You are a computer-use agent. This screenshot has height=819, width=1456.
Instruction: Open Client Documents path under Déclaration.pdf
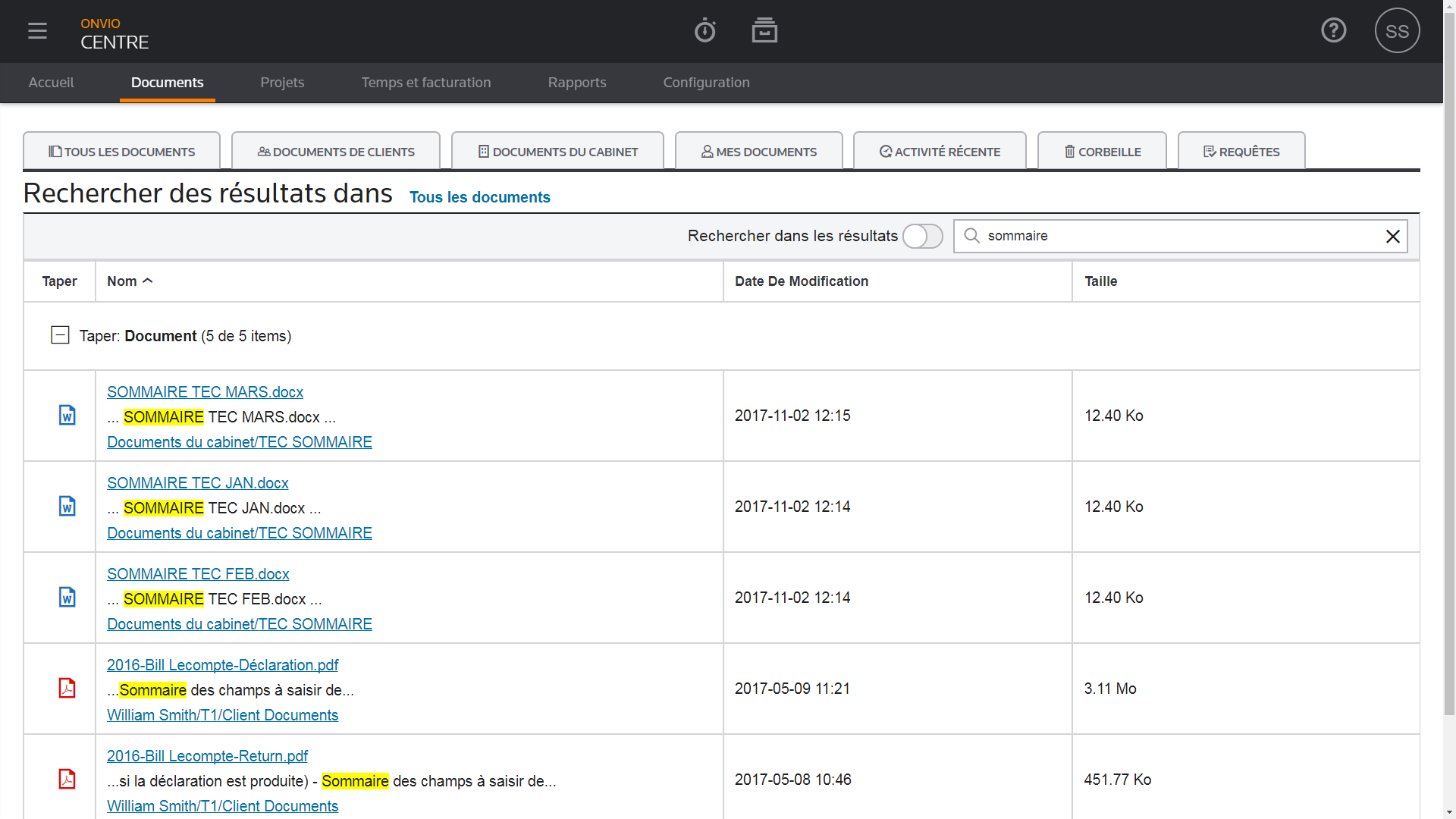point(222,715)
